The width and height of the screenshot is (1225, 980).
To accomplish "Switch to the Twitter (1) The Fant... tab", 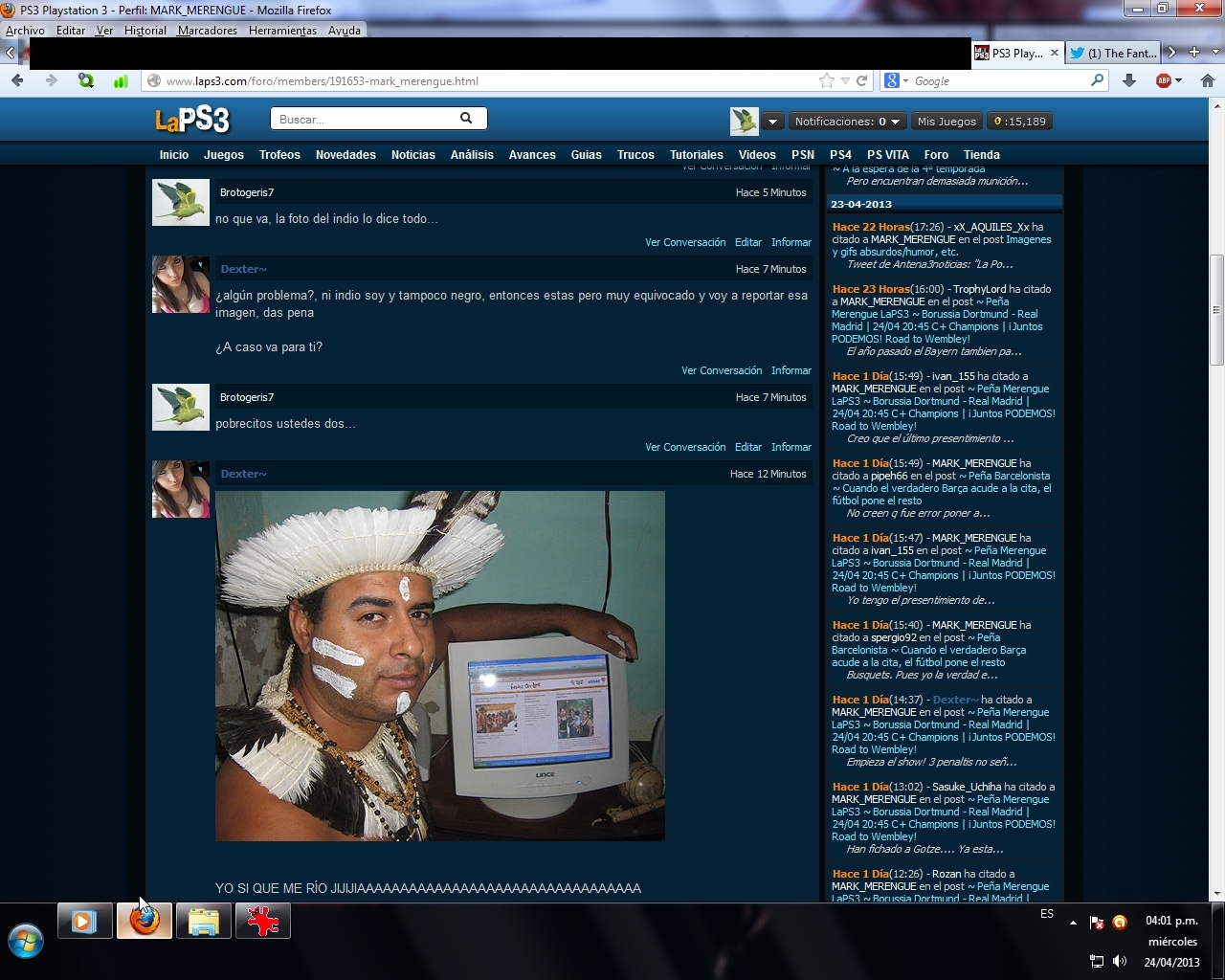I will (x=1113, y=53).
